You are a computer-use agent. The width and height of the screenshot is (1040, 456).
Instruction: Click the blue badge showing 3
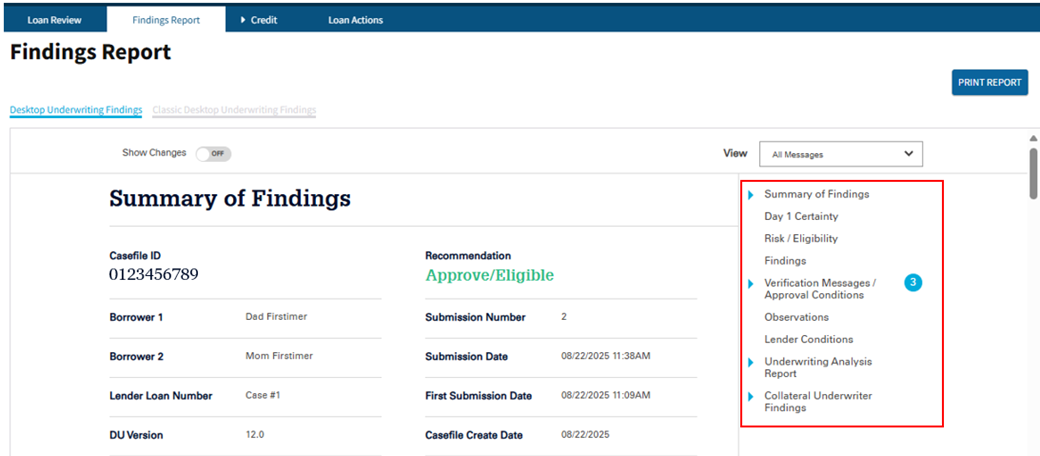click(912, 283)
